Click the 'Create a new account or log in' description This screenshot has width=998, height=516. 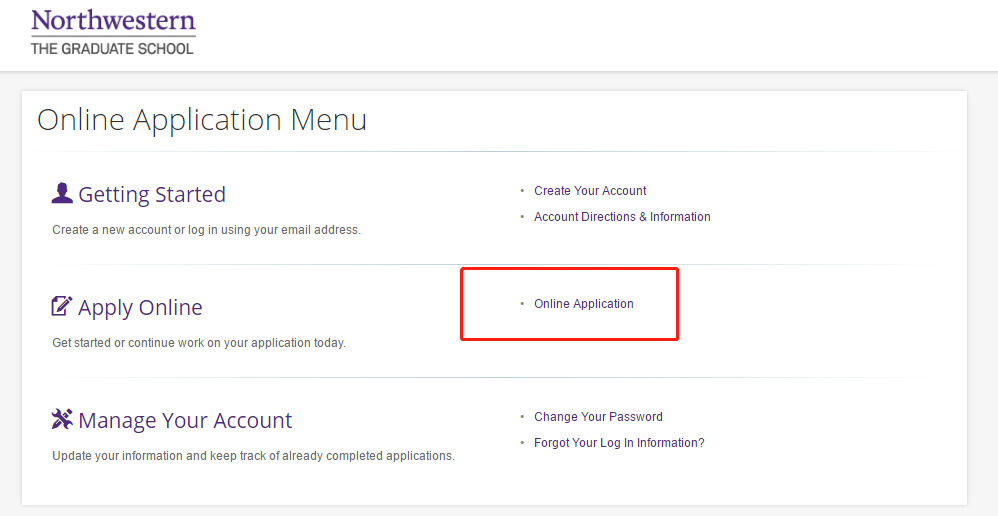[x=206, y=230]
